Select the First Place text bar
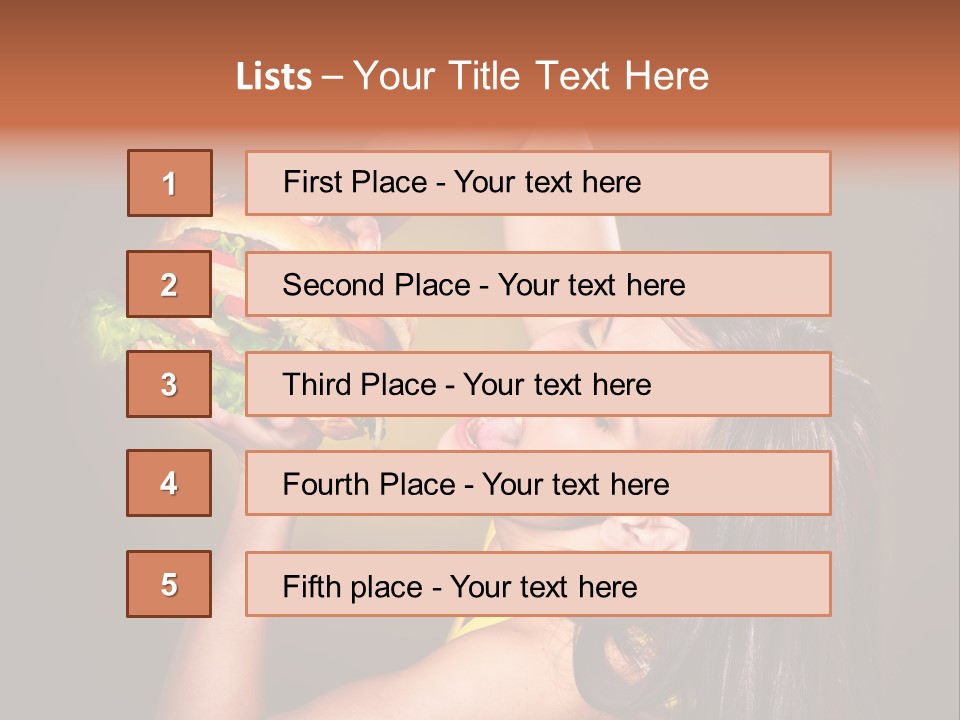Screen dimensions: 960x720 point(538,183)
